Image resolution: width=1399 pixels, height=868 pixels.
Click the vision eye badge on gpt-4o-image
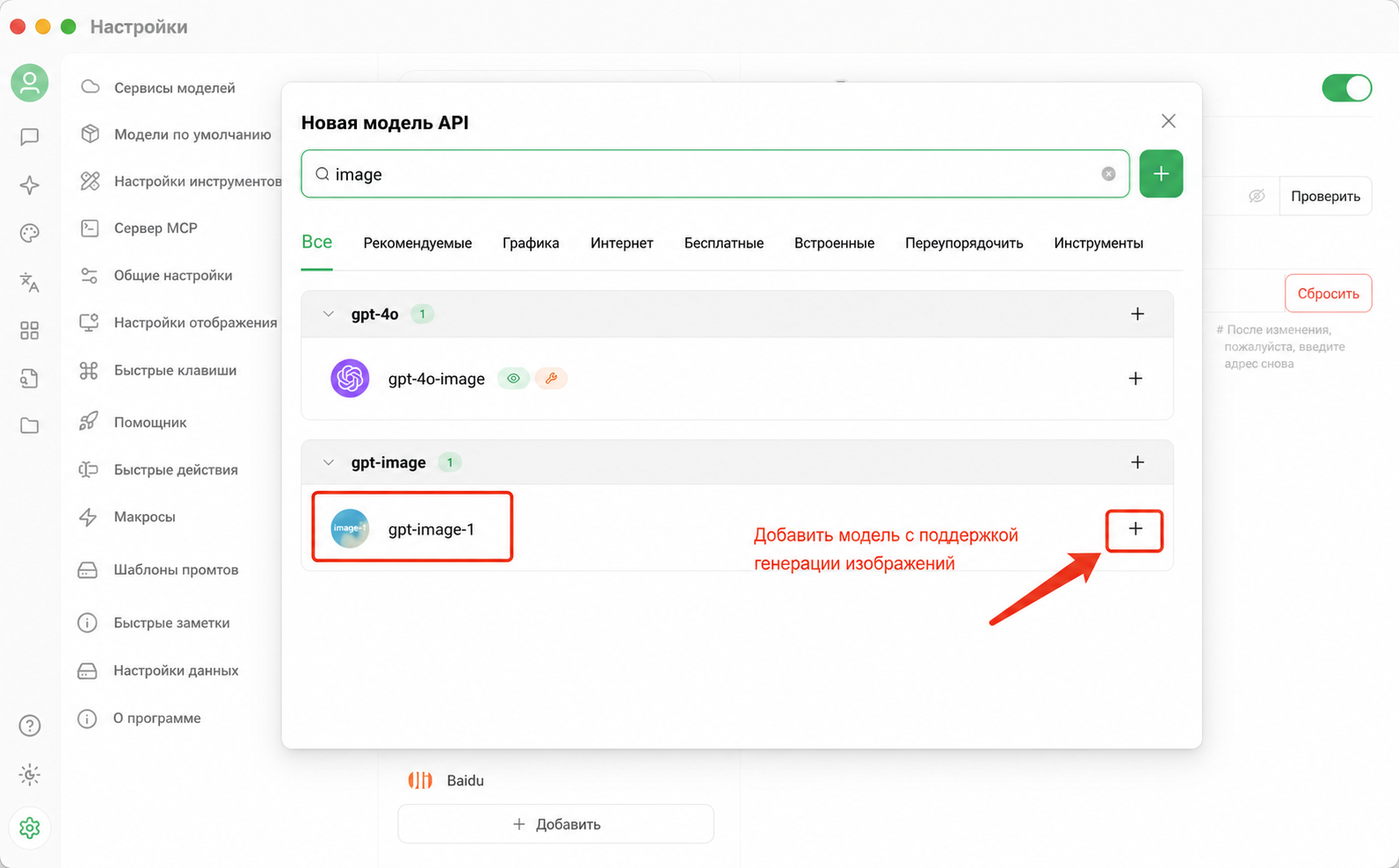click(513, 379)
